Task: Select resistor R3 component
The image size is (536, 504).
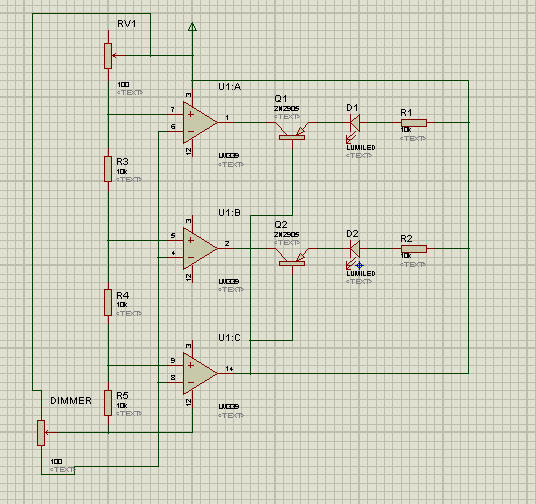Action: tap(108, 169)
